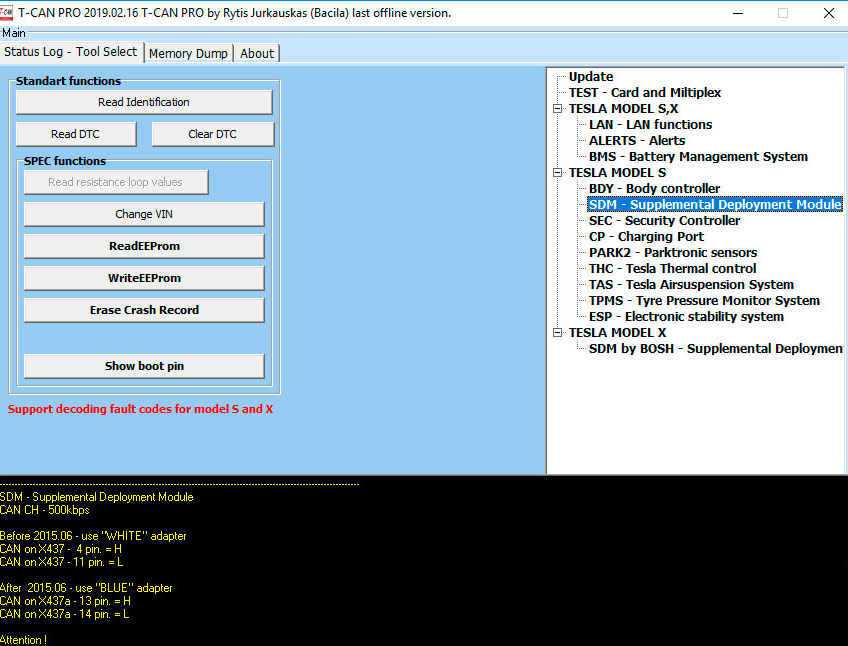
Task: Switch to the Memory Dump tab
Action: pyautogui.click(x=188, y=54)
